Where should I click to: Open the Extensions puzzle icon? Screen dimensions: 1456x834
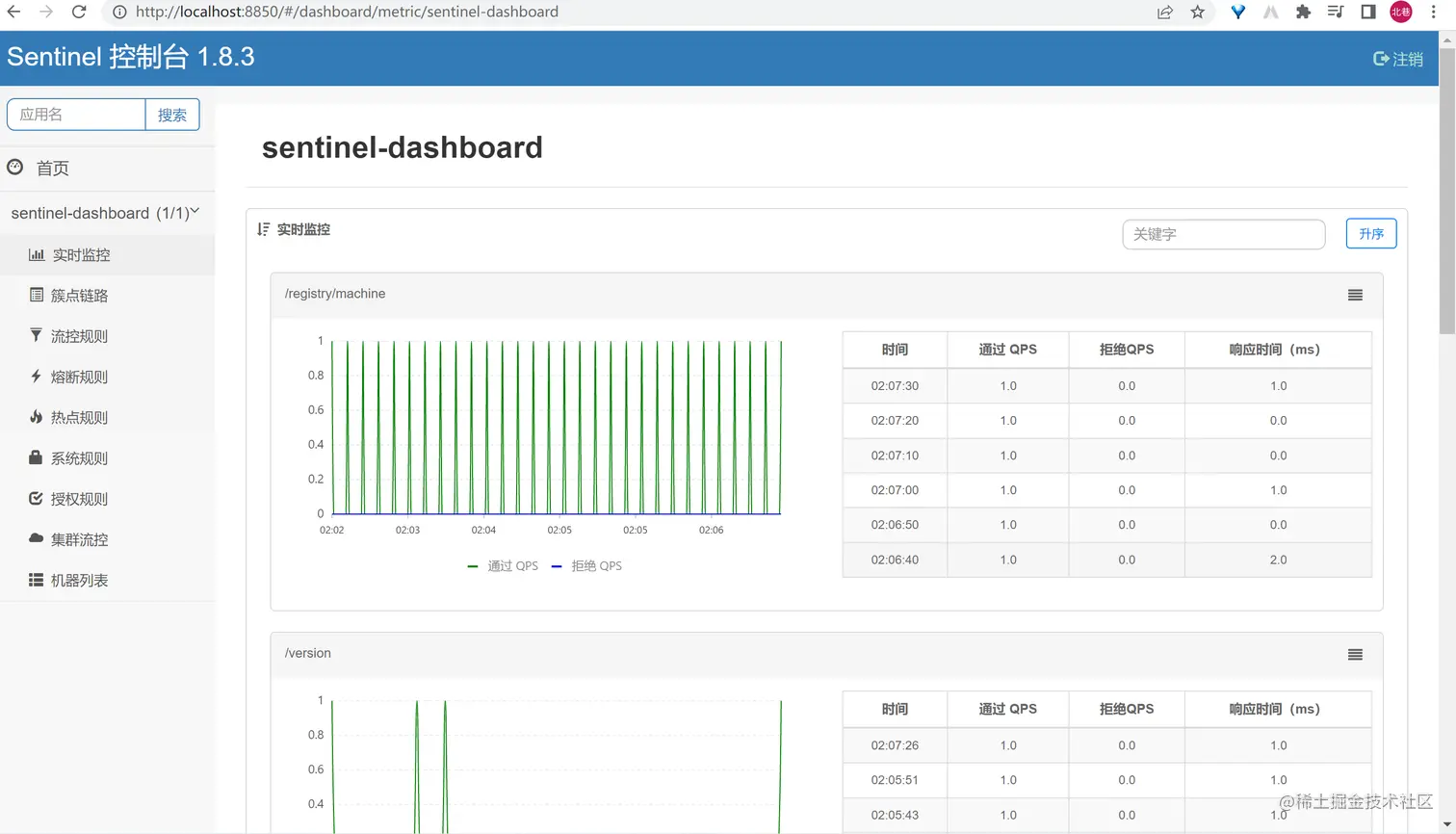[1303, 12]
